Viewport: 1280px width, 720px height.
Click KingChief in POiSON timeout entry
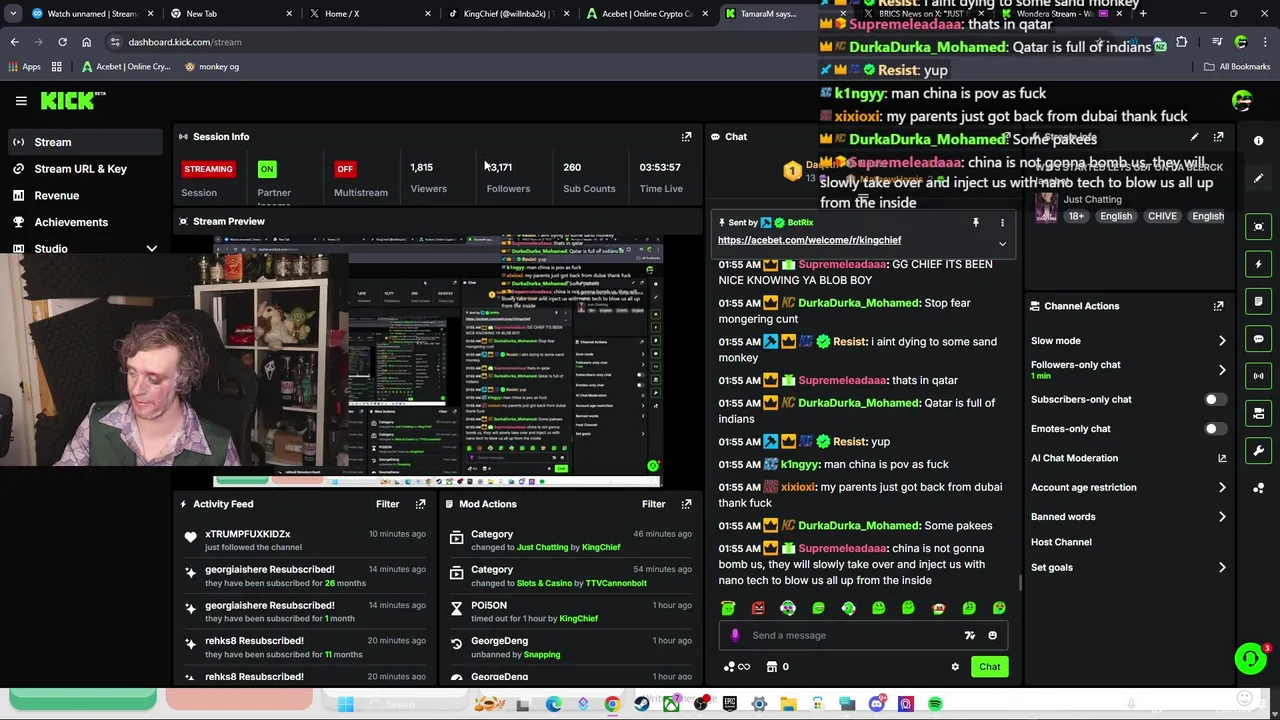click(x=578, y=619)
